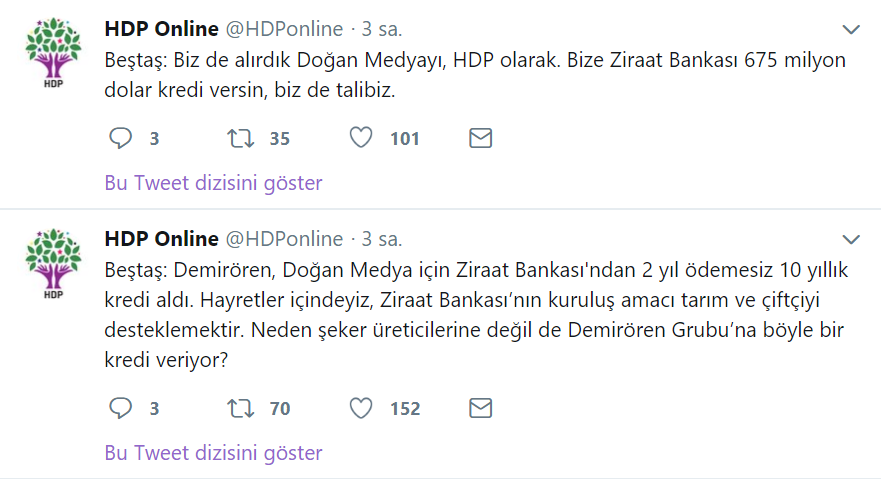The width and height of the screenshot is (881, 479).
Task: Open the first tweet's chevron options menu
Action: [851, 29]
